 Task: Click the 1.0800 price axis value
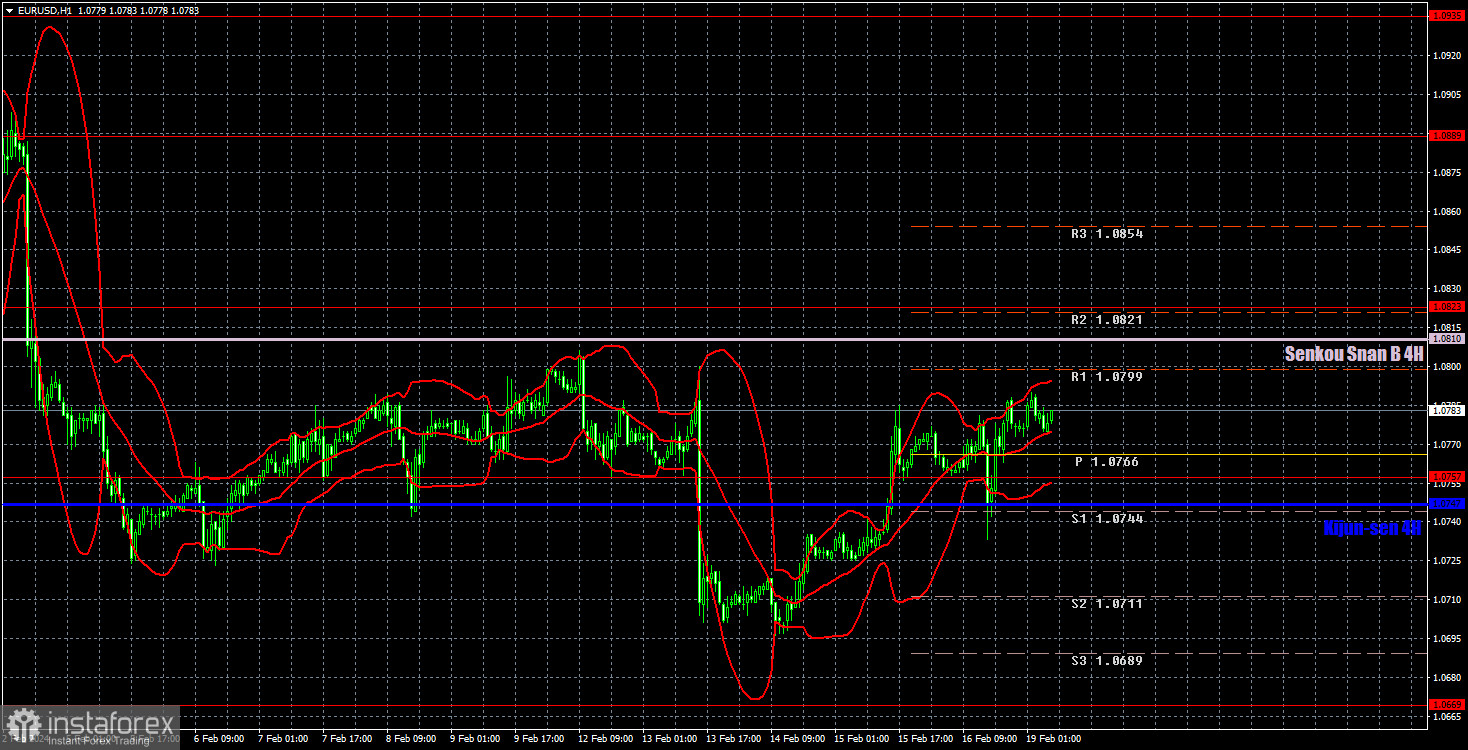pos(1448,367)
